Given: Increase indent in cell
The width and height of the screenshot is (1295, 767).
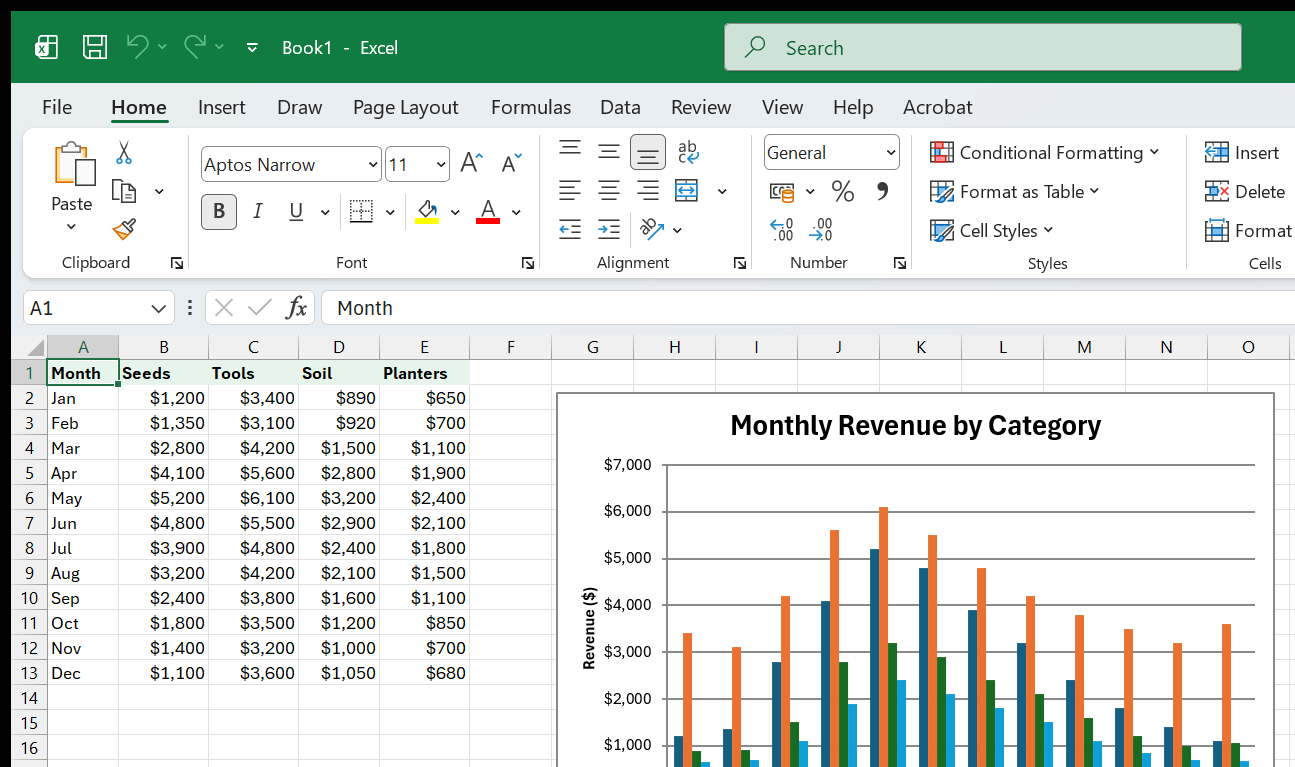Looking at the screenshot, I should coord(609,230).
